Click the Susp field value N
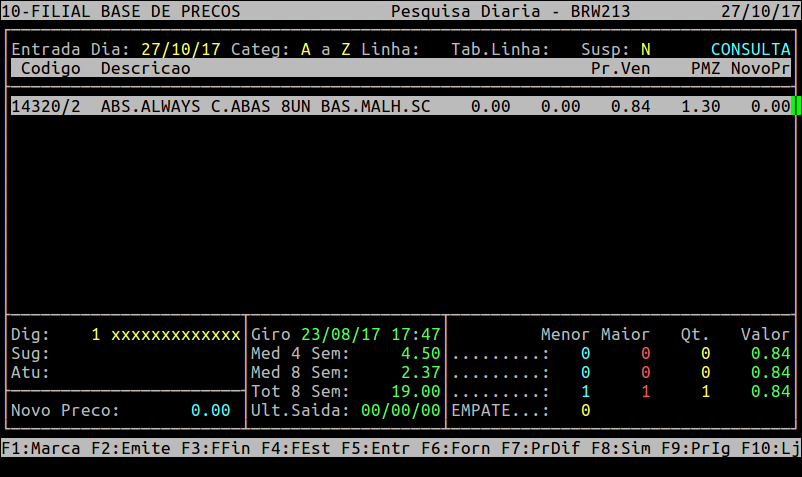 pos(646,49)
